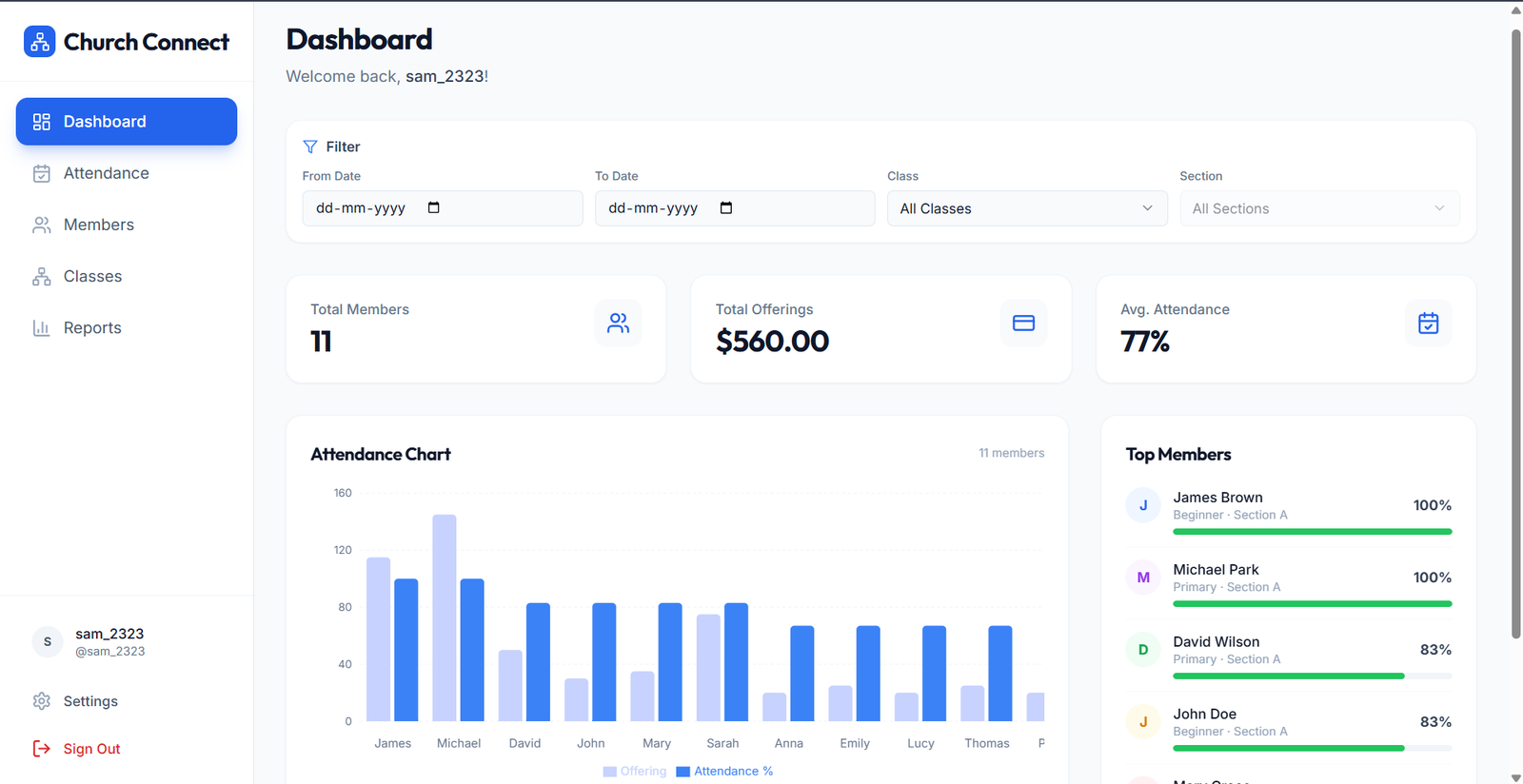Click Michael Park's "100%" attendance figure

(1433, 578)
